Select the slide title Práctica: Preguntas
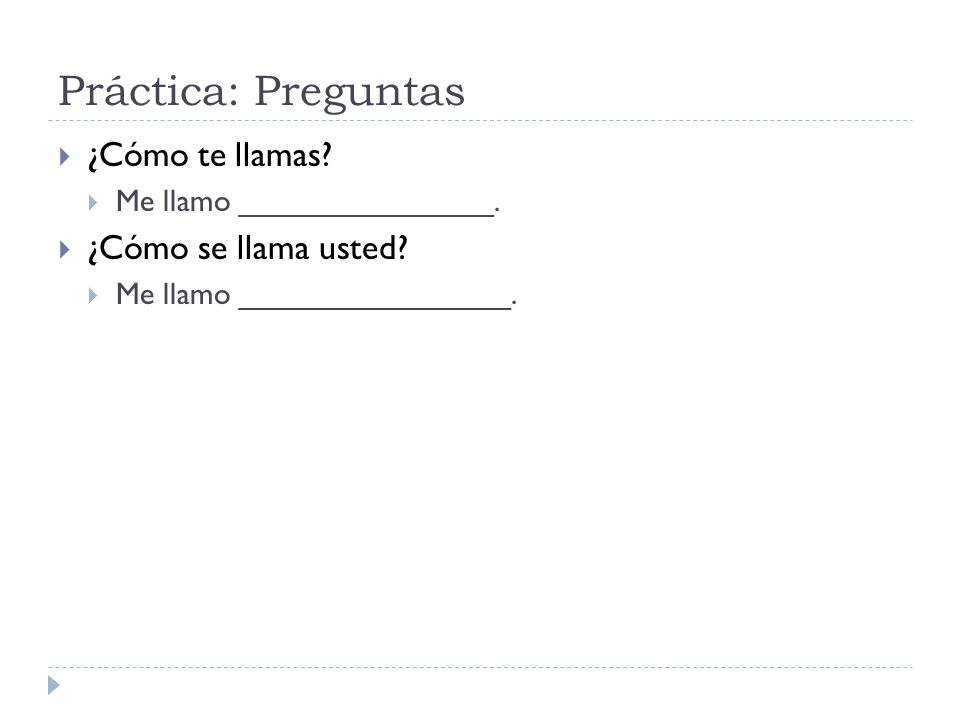 pos(261,92)
